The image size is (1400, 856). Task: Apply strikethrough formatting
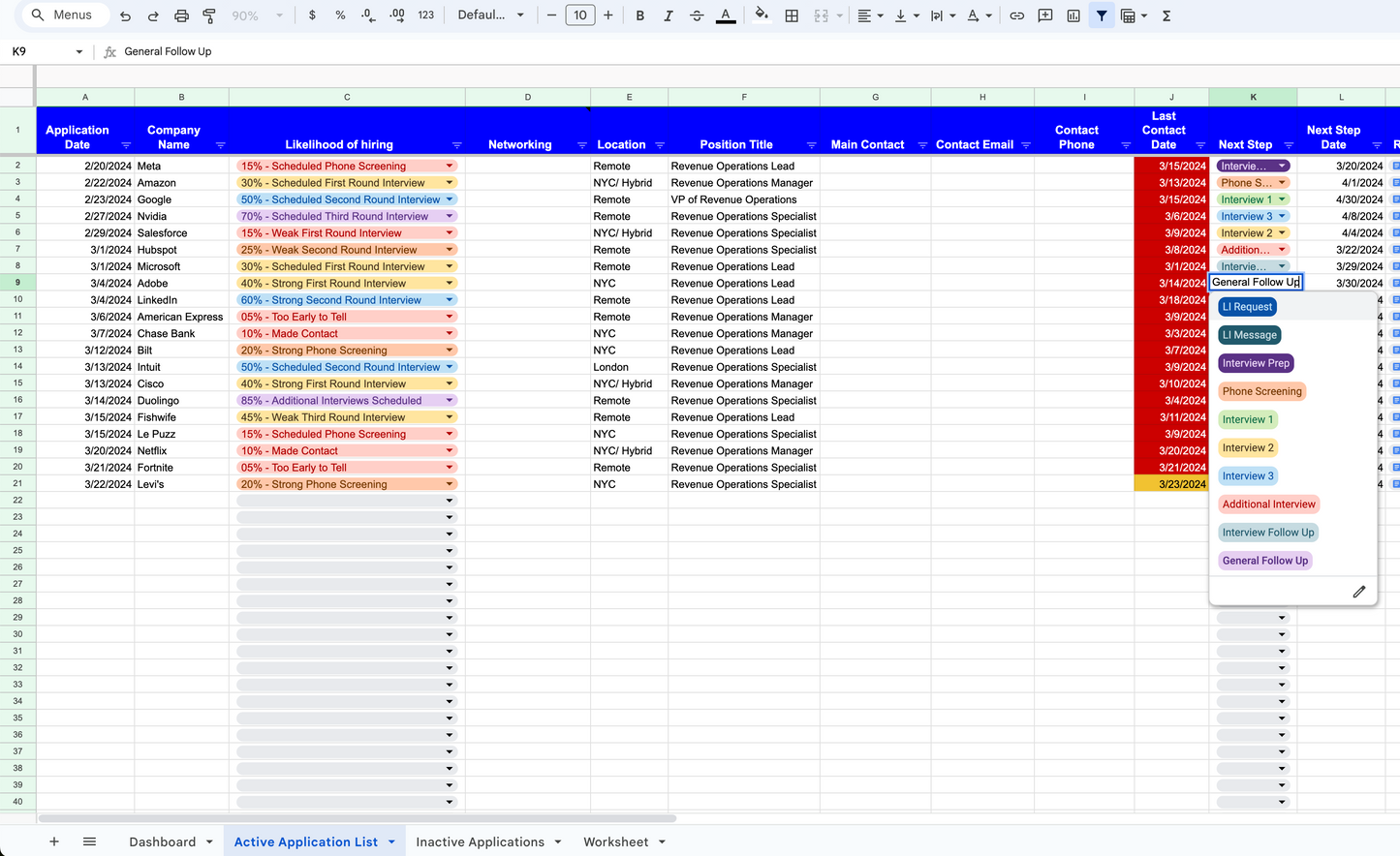click(x=697, y=15)
